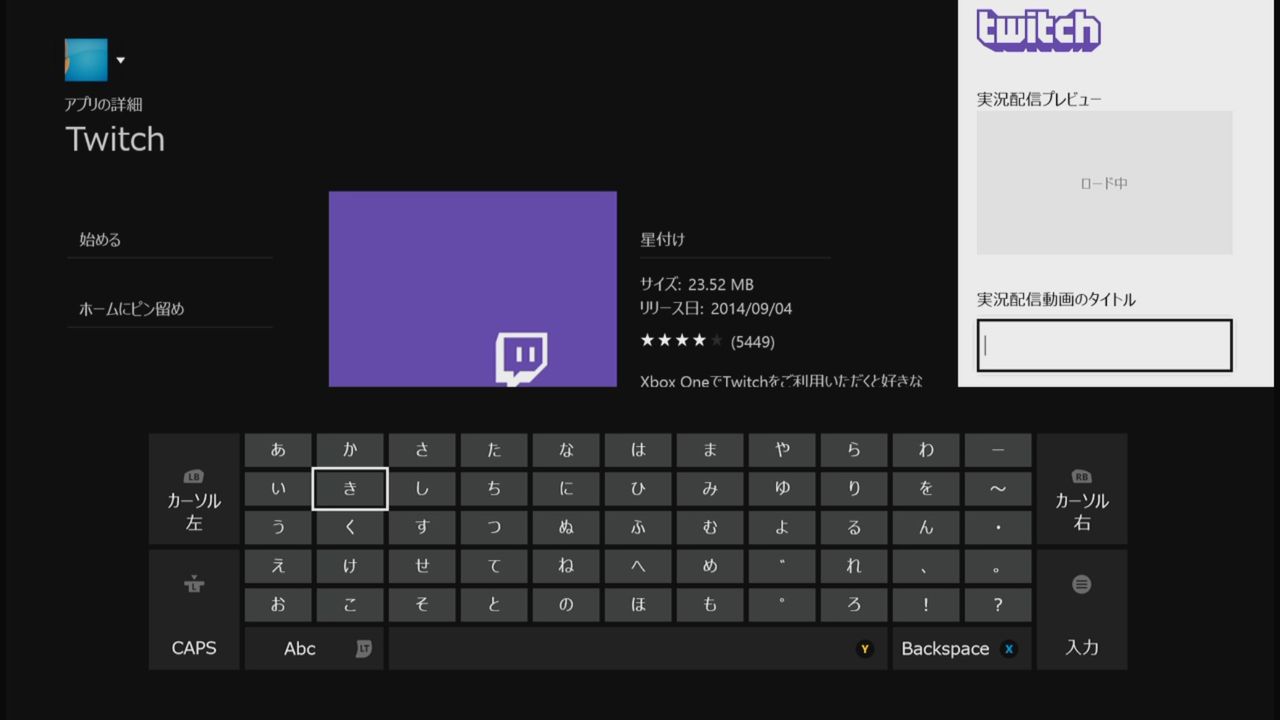Move cursor right with カーソル右 key
The height and width of the screenshot is (720, 1280).
pos(1082,489)
